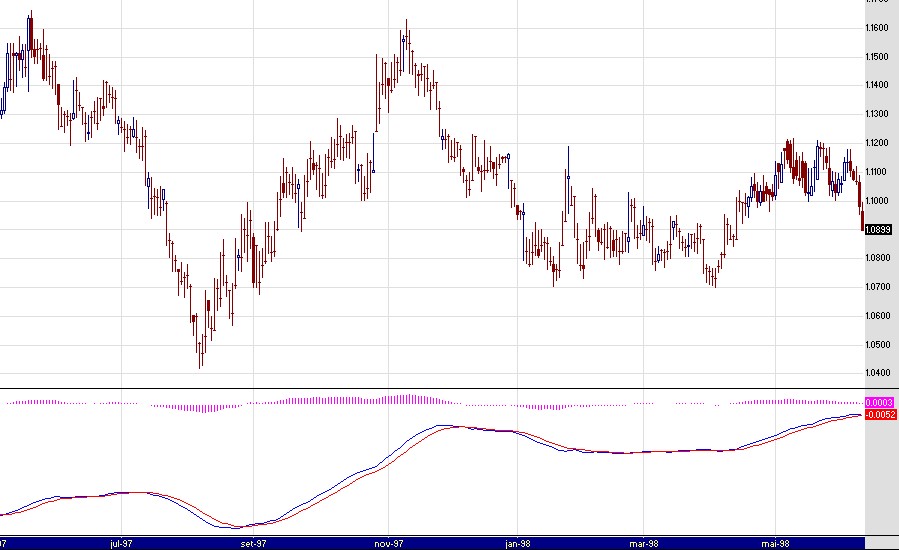Click the 1.1400 price axis label
This screenshot has width=899, height=550.
tap(877, 85)
